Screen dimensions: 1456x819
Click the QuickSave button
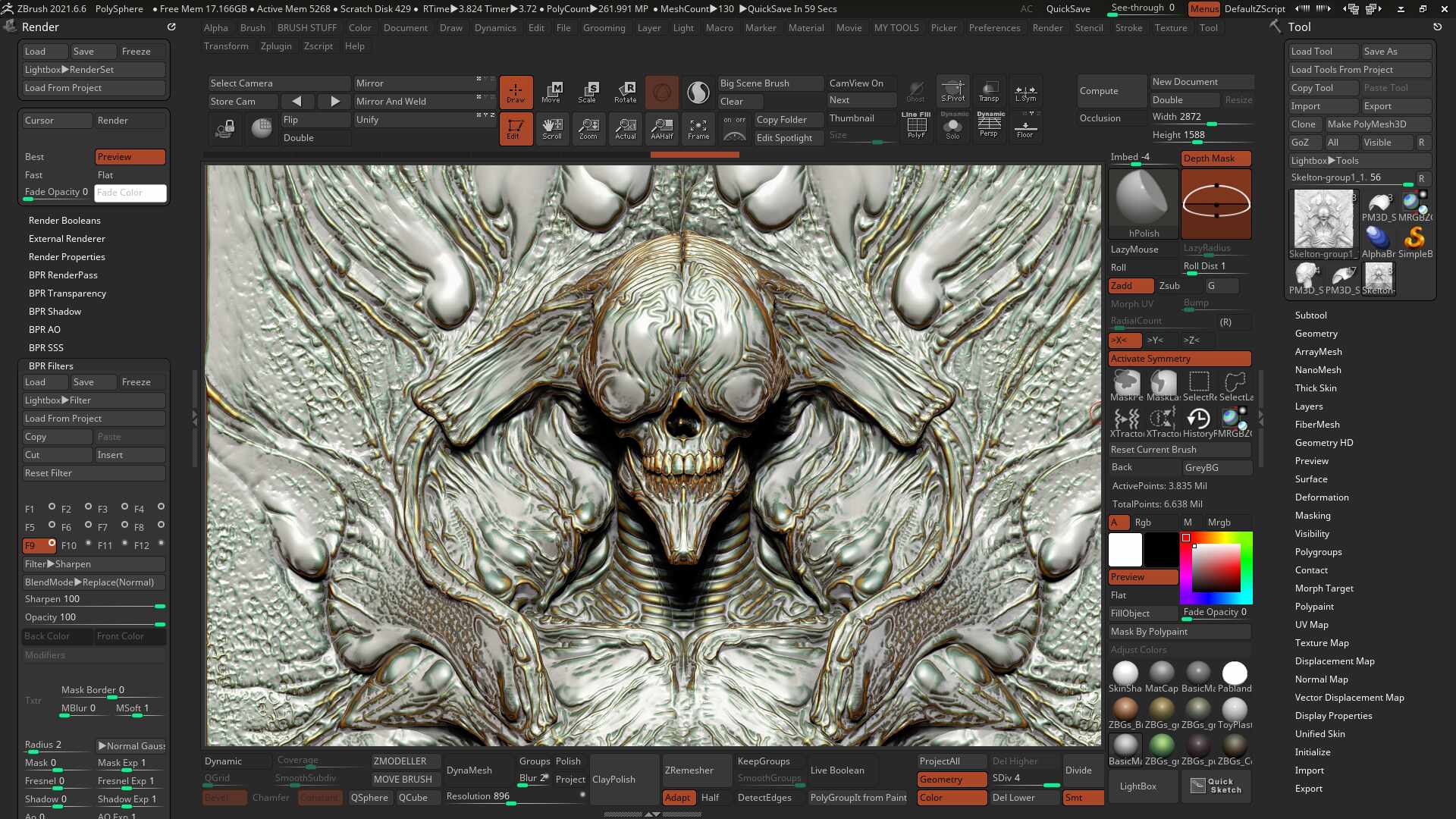pos(1068,9)
